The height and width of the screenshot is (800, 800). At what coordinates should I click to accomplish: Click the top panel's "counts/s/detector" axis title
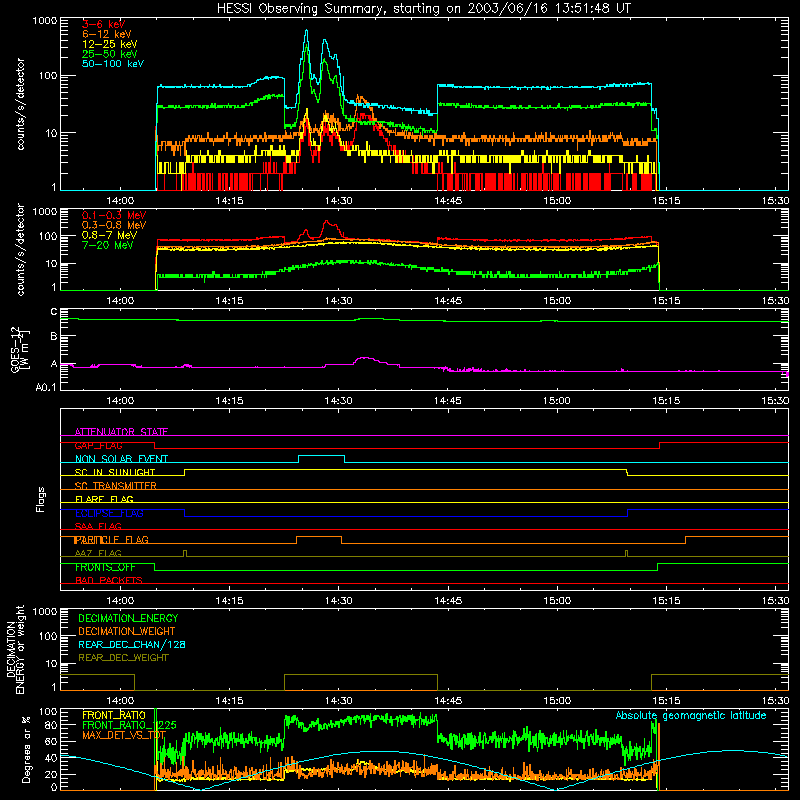20,104
